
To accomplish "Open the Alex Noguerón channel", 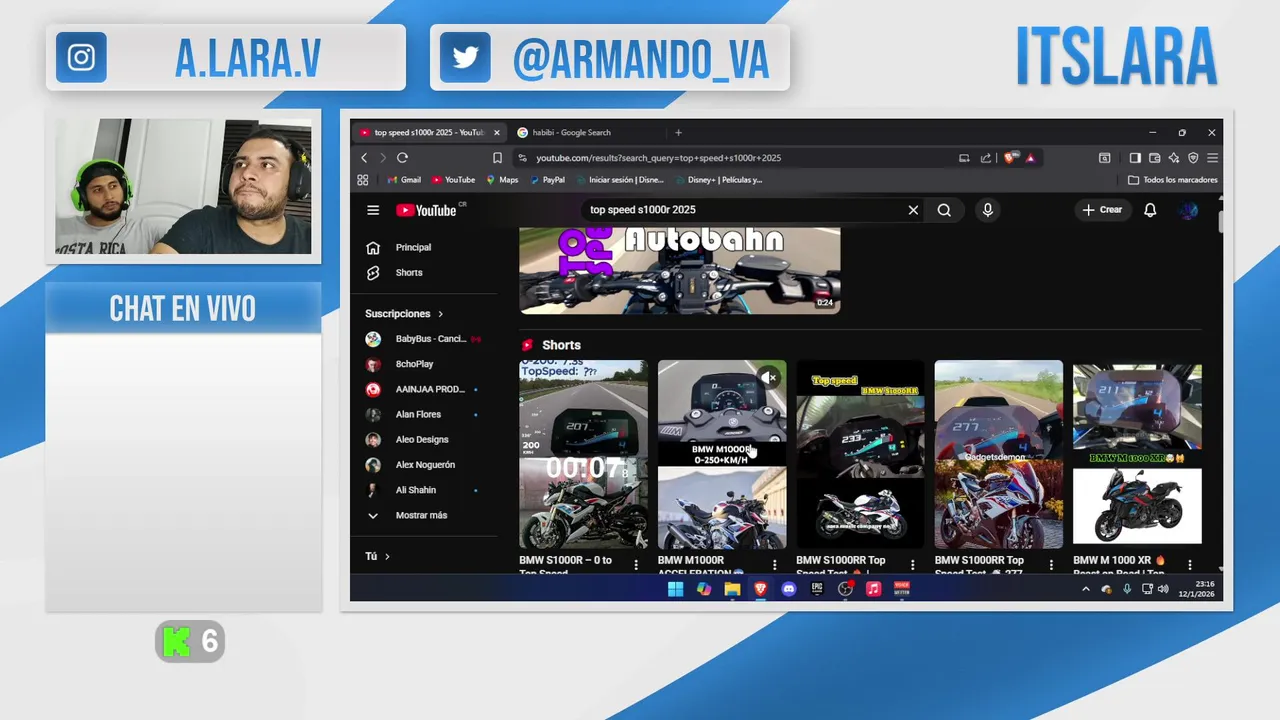I will [425, 465].
